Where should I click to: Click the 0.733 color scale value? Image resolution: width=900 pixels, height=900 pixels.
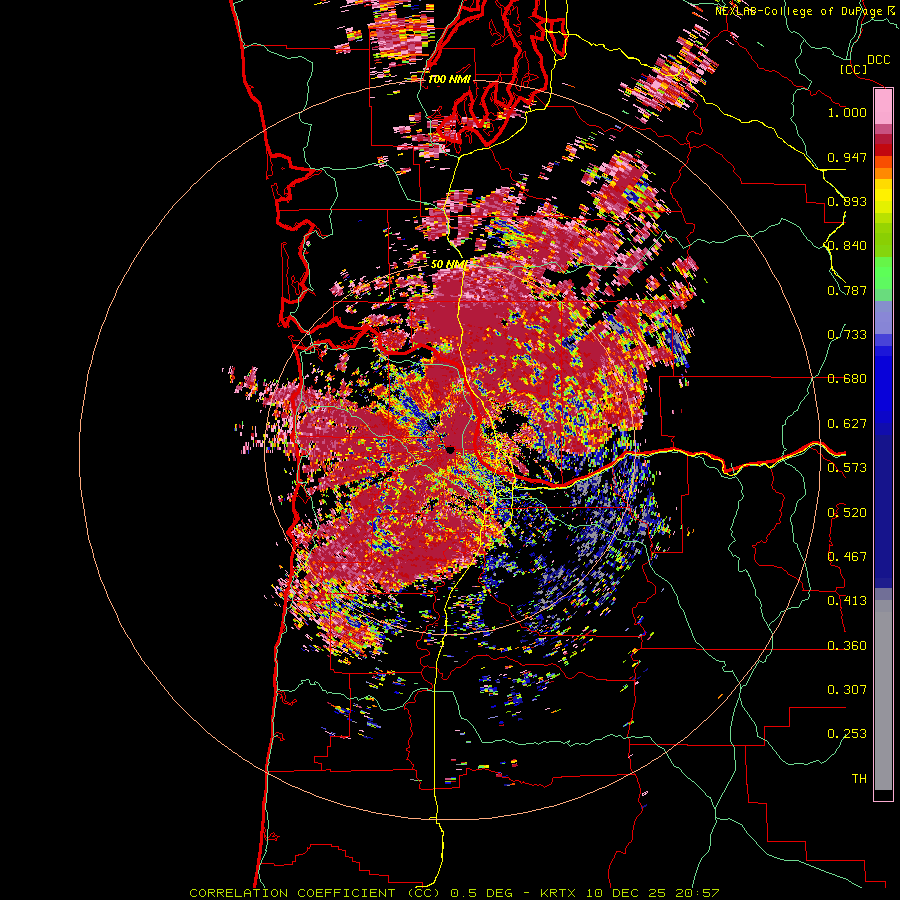click(847, 335)
